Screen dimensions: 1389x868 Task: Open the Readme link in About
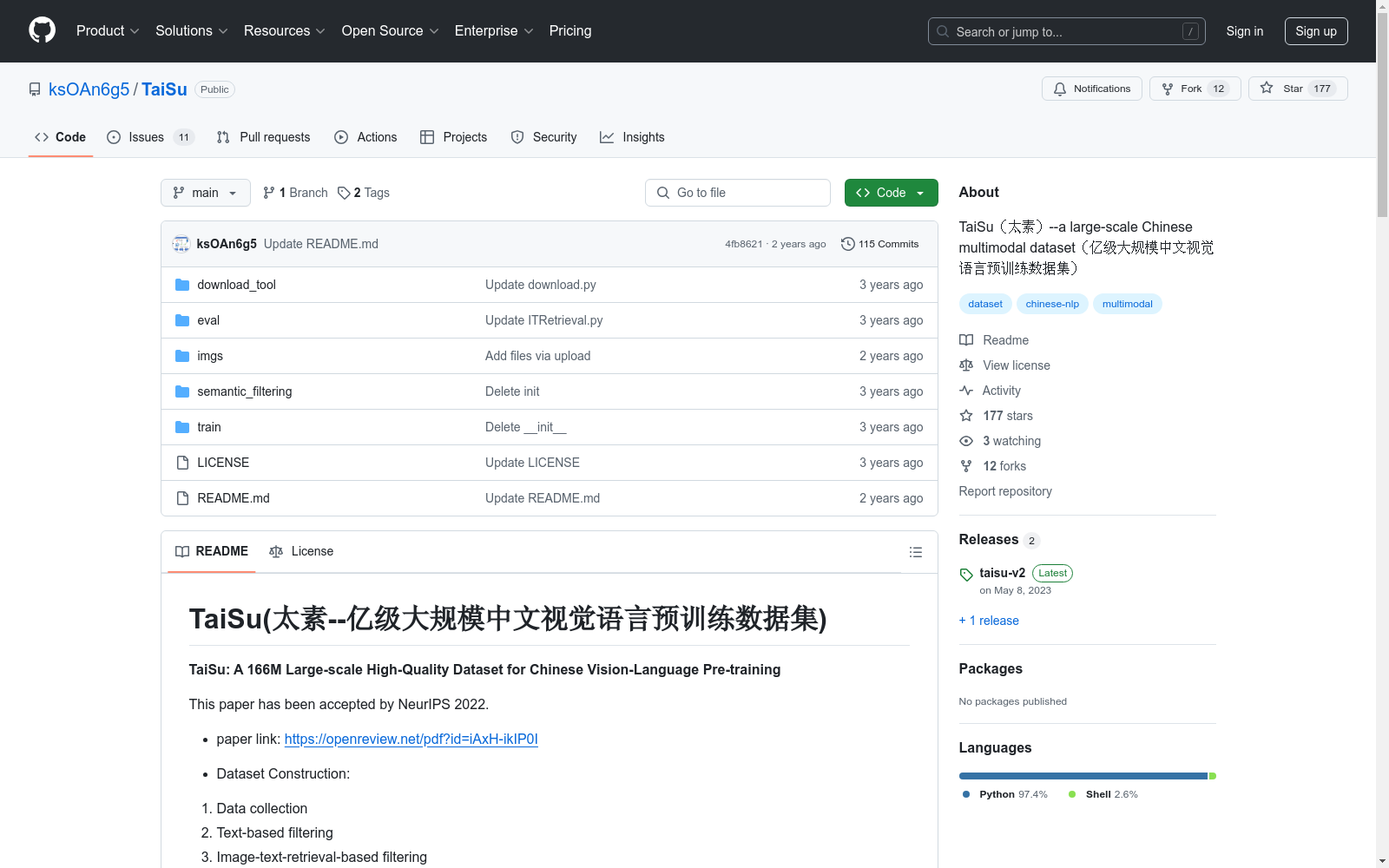(994, 340)
